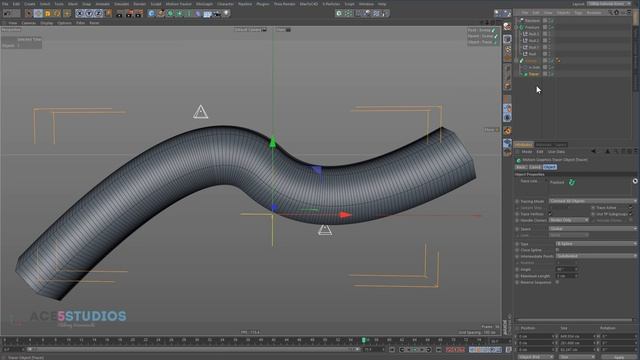This screenshot has width=640, height=360.
Task: Click Attribute Manager up arrow icon
Action: pyautogui.click(x=607, y=151)
